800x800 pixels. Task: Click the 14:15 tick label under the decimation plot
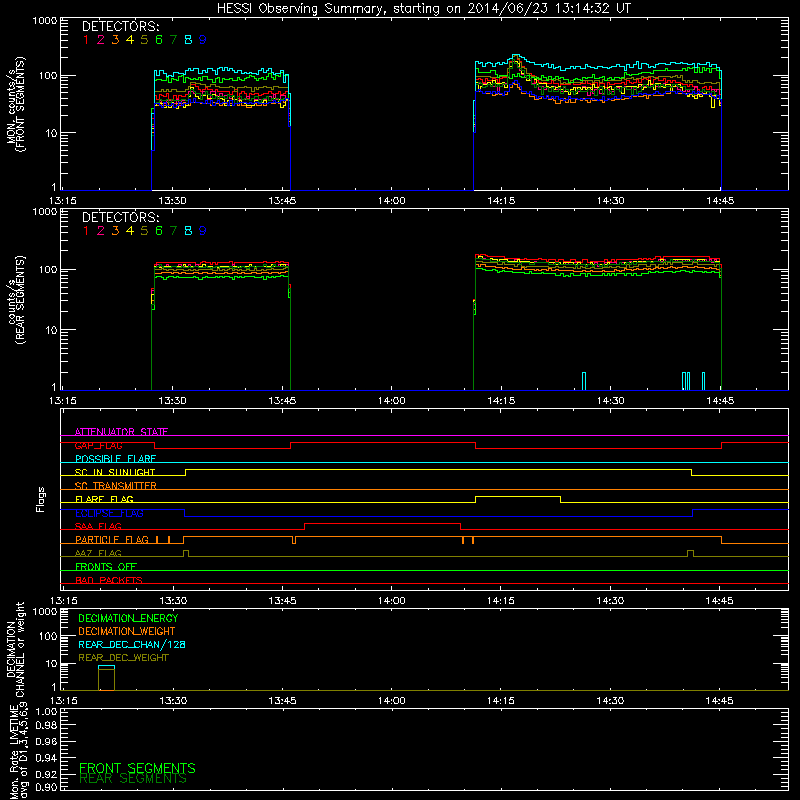501,701
